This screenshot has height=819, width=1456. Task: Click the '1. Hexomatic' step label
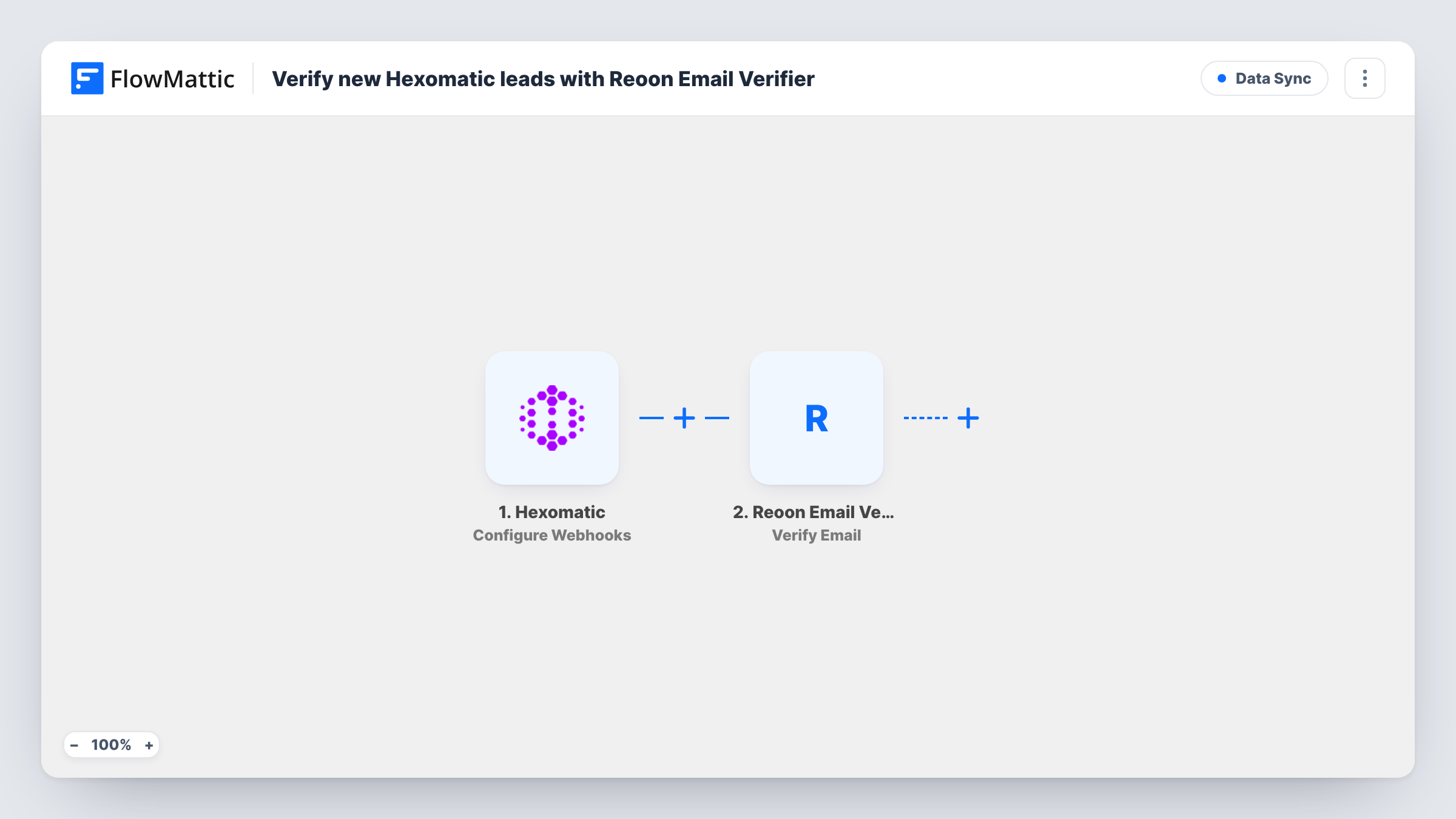pos(551,512)
